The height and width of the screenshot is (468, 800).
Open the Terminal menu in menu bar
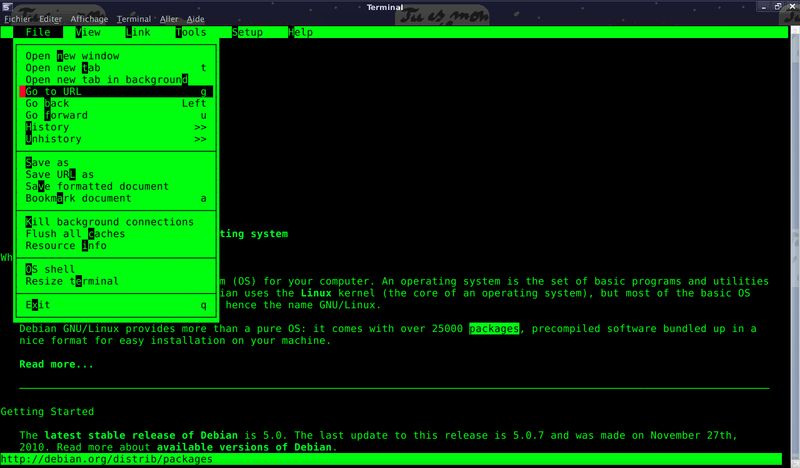[134, 19]
